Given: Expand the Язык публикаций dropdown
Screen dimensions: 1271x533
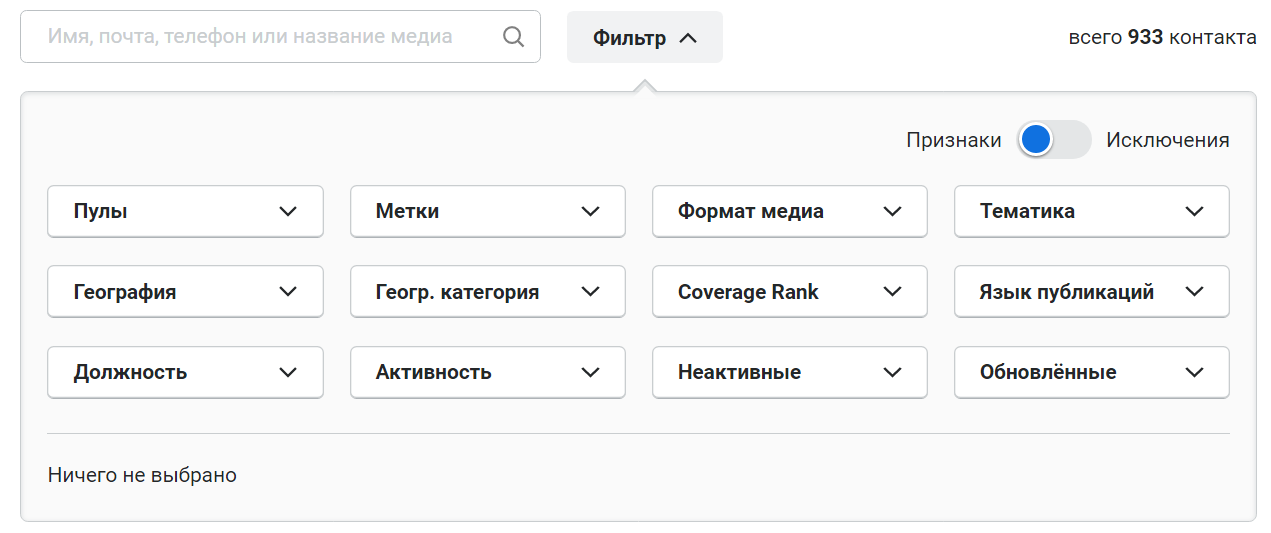Looking at the screenshot, I should coord(1091,292).
